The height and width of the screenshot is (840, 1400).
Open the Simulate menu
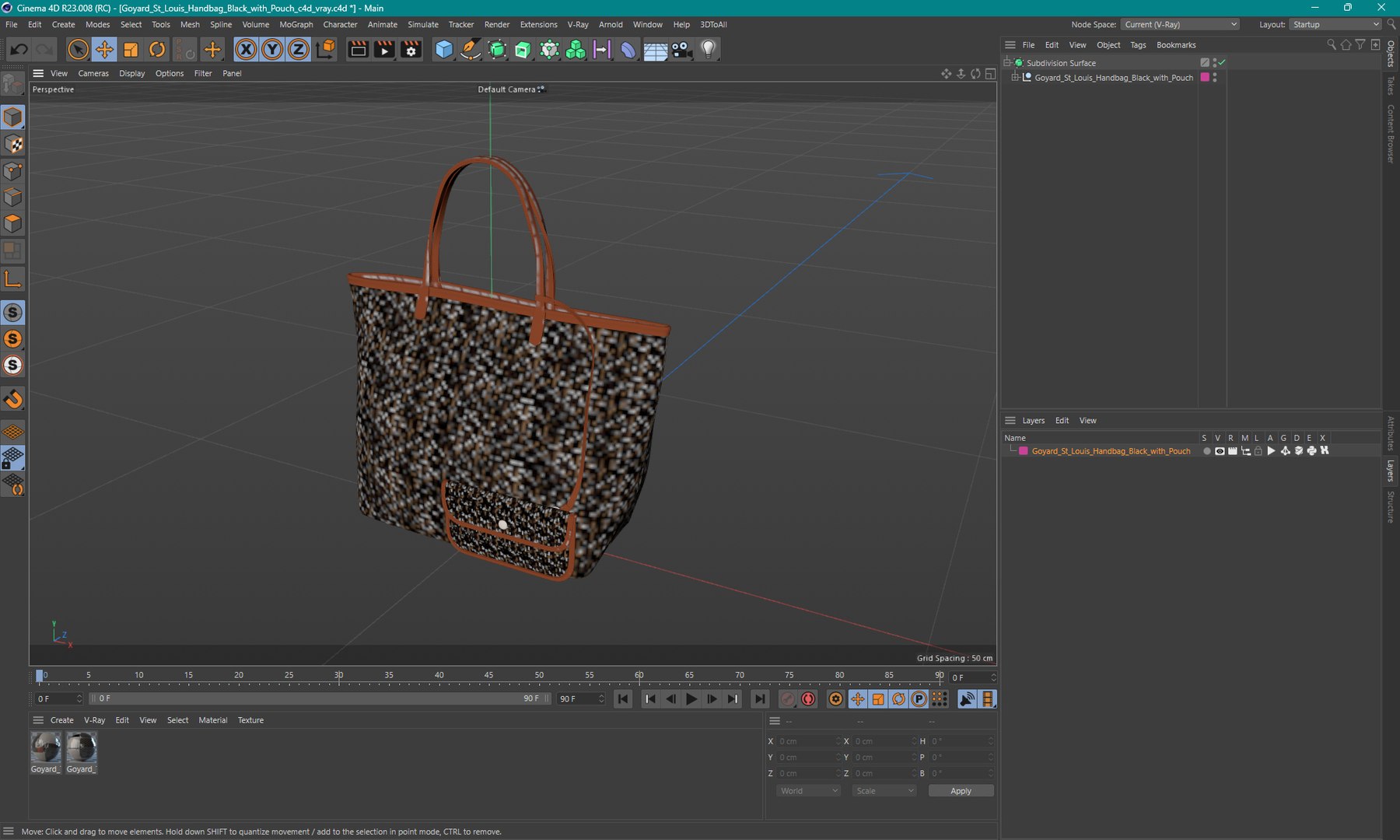(x=423, y=24)
